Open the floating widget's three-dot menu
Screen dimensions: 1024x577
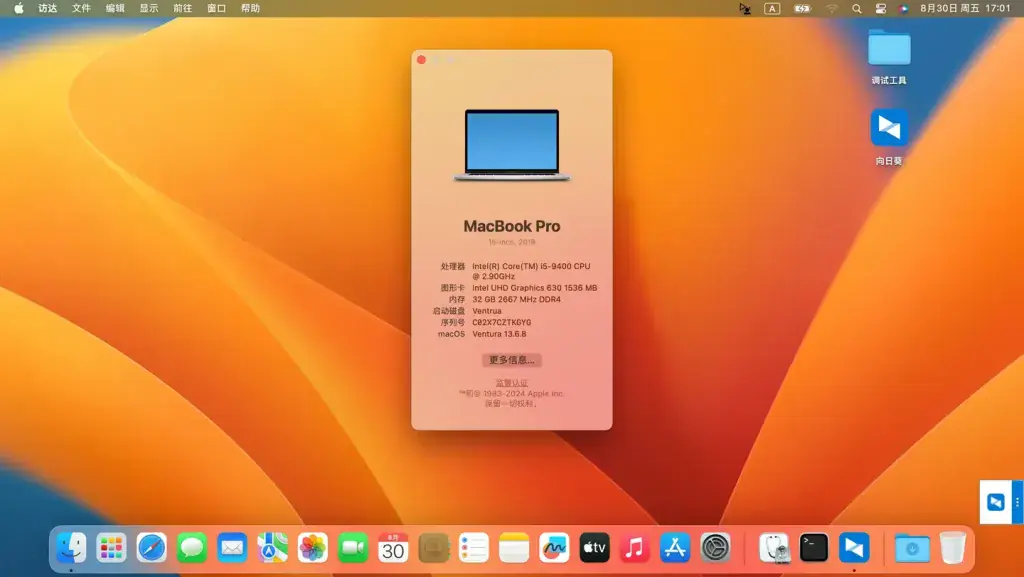(1017, 502)
